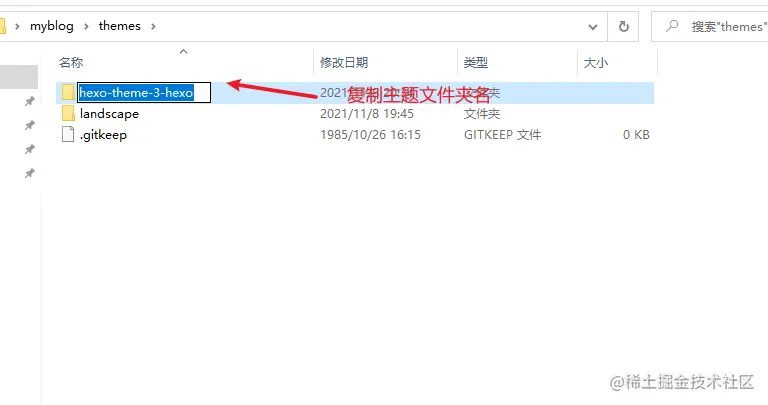Screen dimensions: 768x405
Task: Select the landscape folder row
Action: pos(355,114)
